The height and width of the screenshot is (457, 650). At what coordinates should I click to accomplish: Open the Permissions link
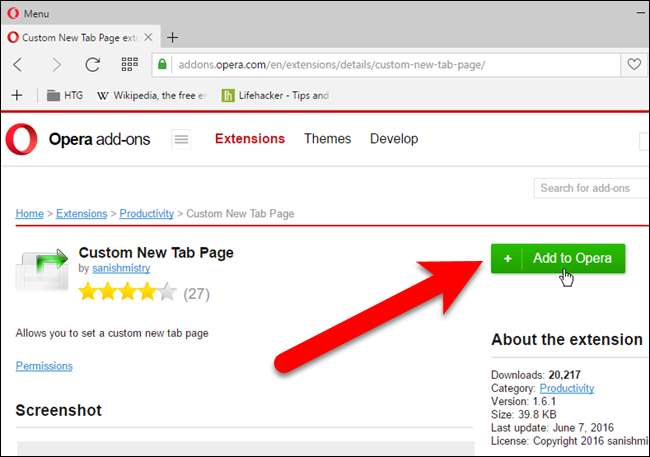pyautogui.click(x=44, y=366)
